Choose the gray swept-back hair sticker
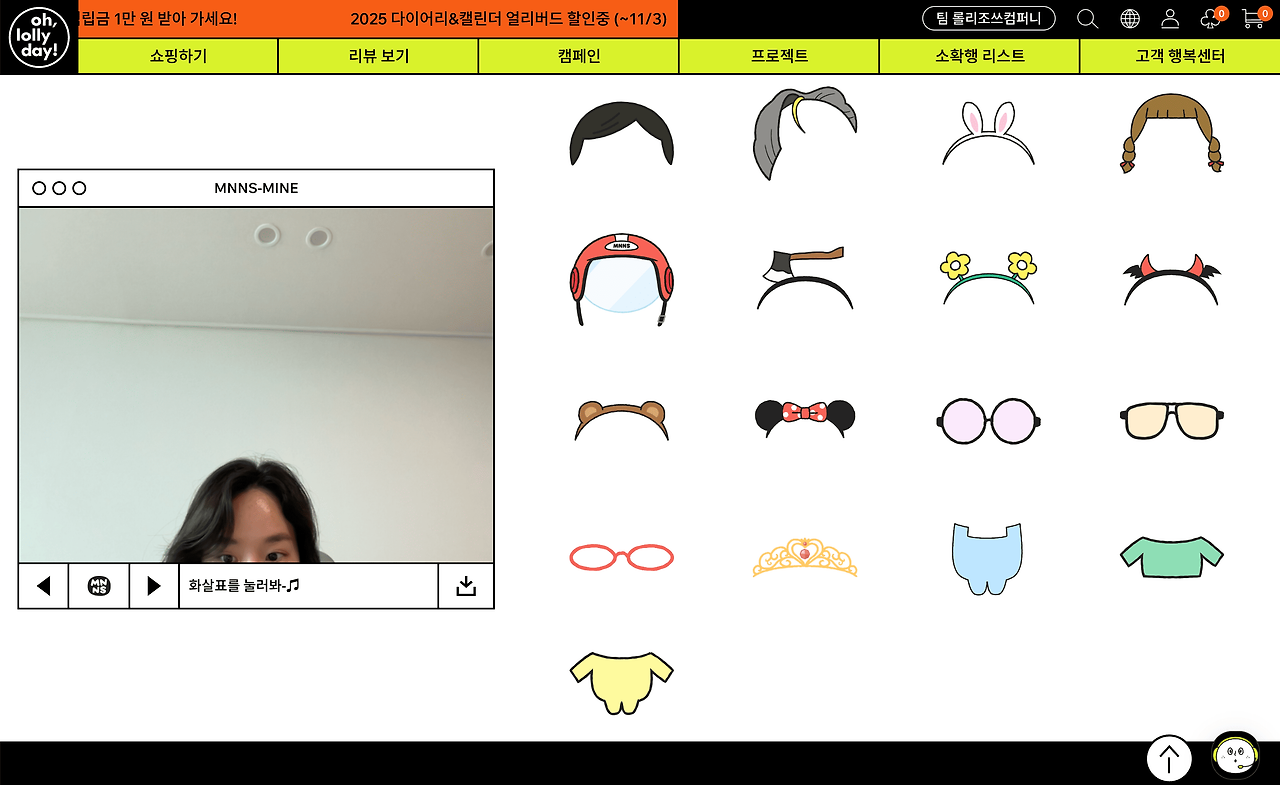1280x785 pixels. click(x=805, y=132)
